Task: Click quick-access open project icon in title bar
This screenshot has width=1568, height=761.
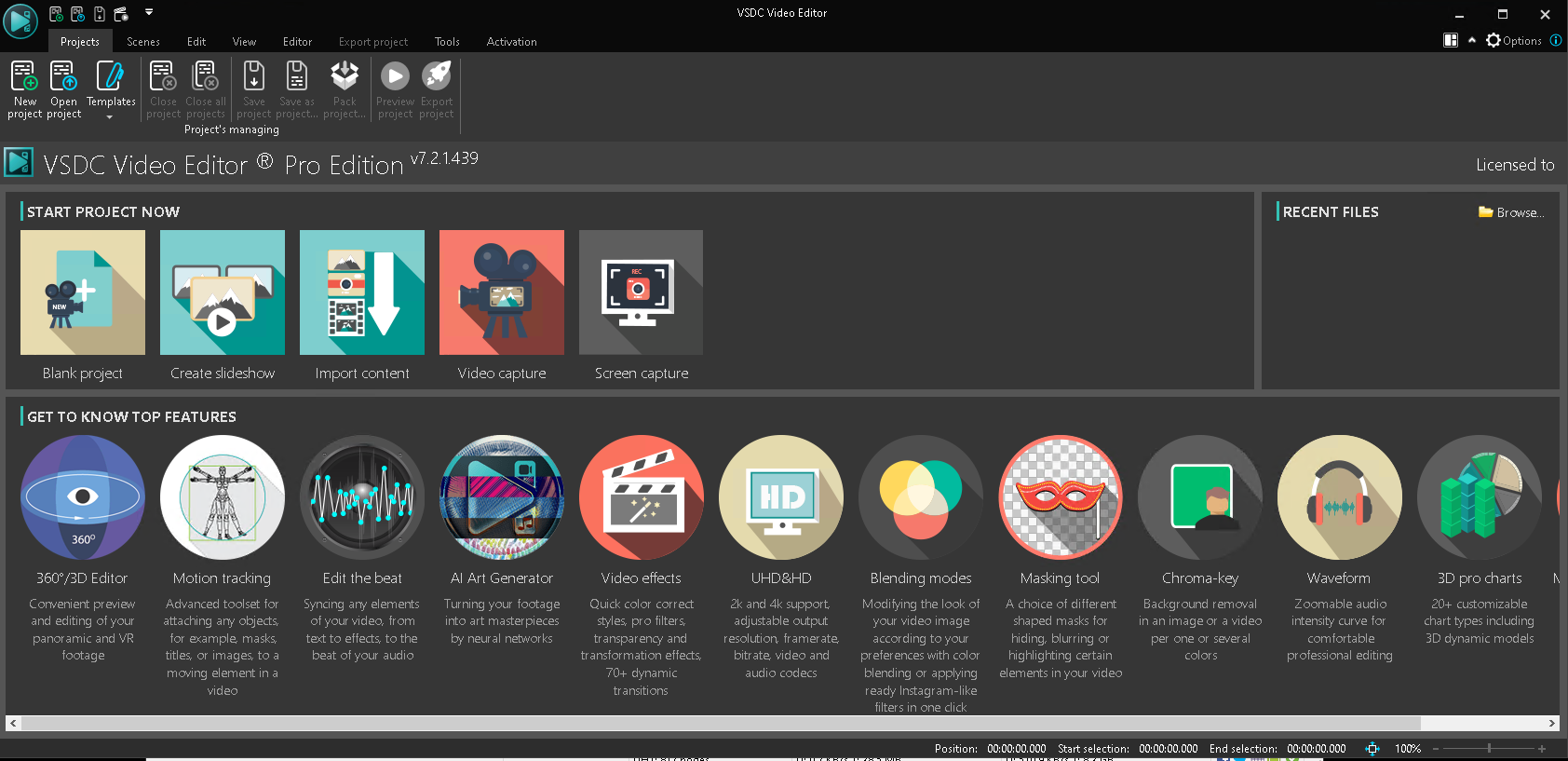Action: tap(78, 14)
